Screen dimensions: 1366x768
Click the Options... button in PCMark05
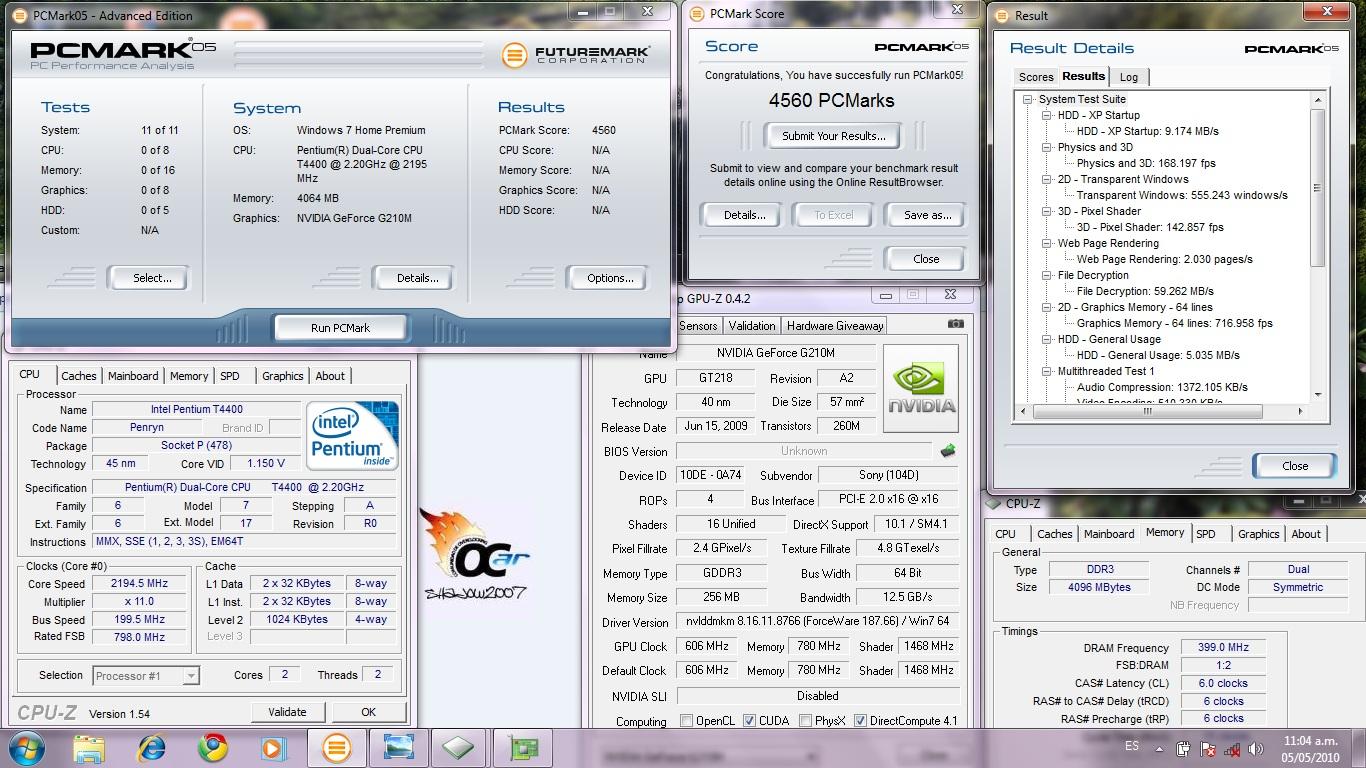tap(610, 278)
